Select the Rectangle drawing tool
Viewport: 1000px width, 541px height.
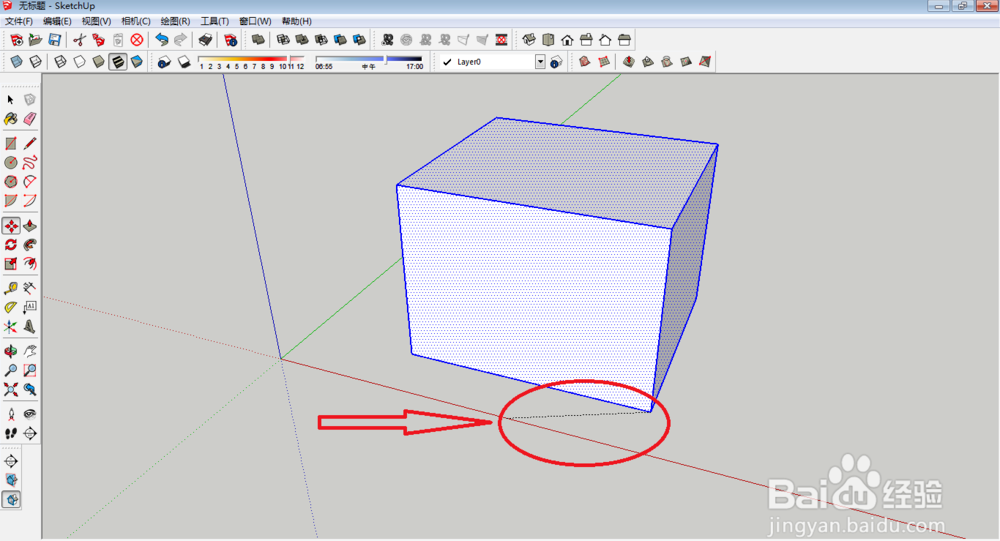[x=10, y=144]
